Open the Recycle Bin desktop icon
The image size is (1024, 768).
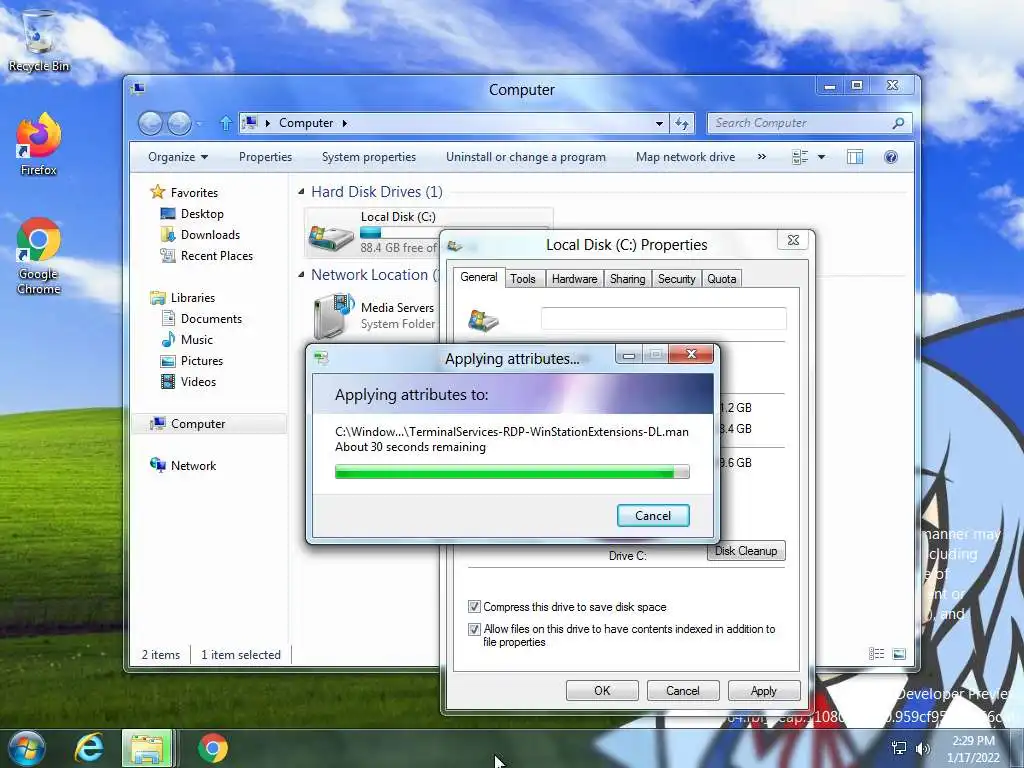pyautogui.click(x=39, y=40)
